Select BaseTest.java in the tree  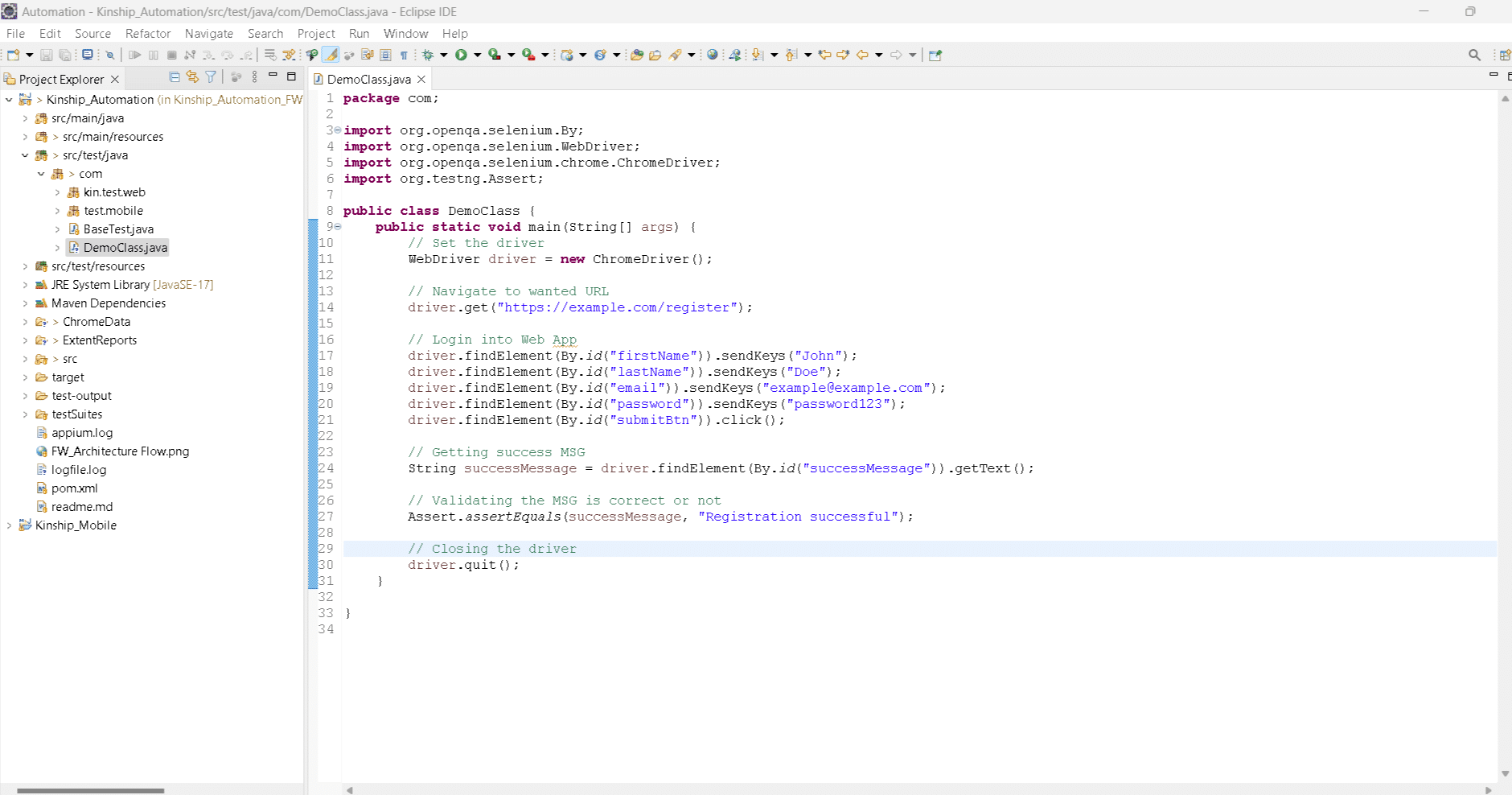118,229
